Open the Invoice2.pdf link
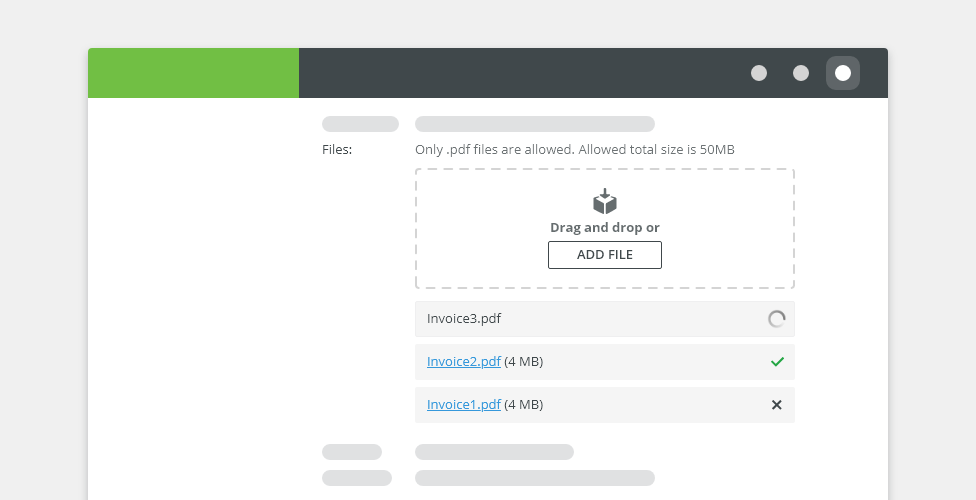Viewport: 976px width, 500px height. click(x=464, y=362)
